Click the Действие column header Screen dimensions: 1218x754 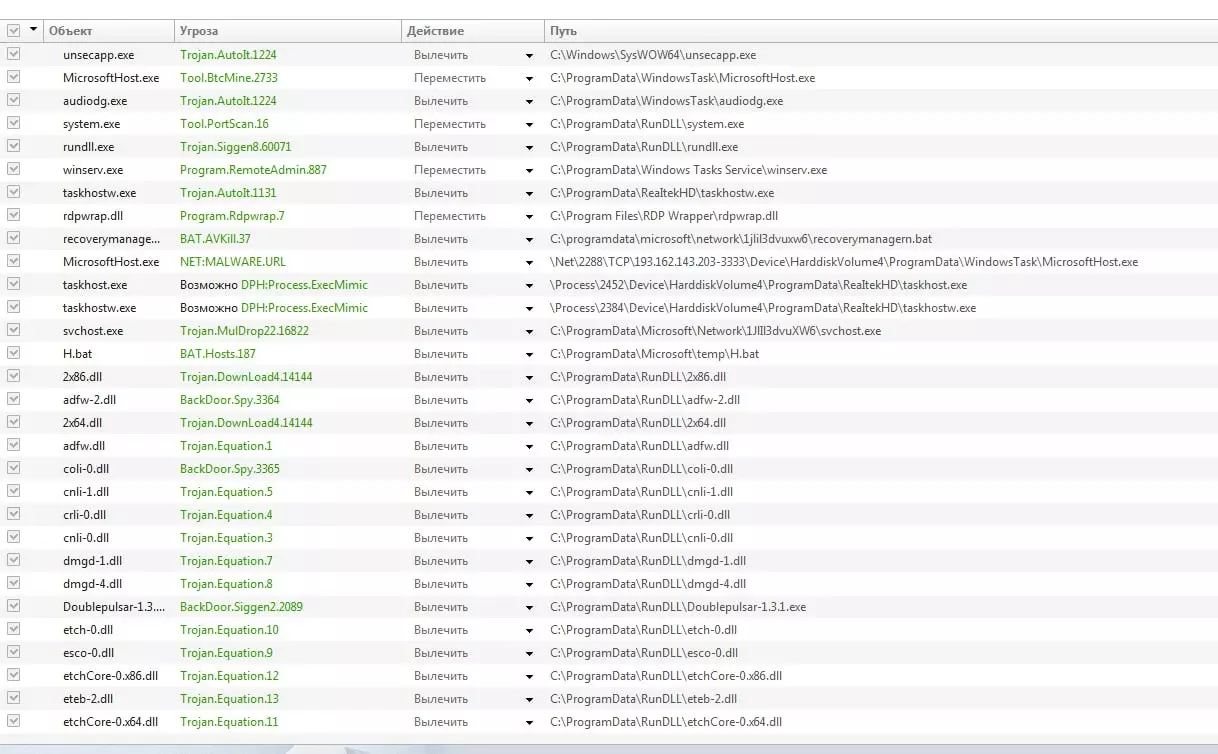point(472,31)
